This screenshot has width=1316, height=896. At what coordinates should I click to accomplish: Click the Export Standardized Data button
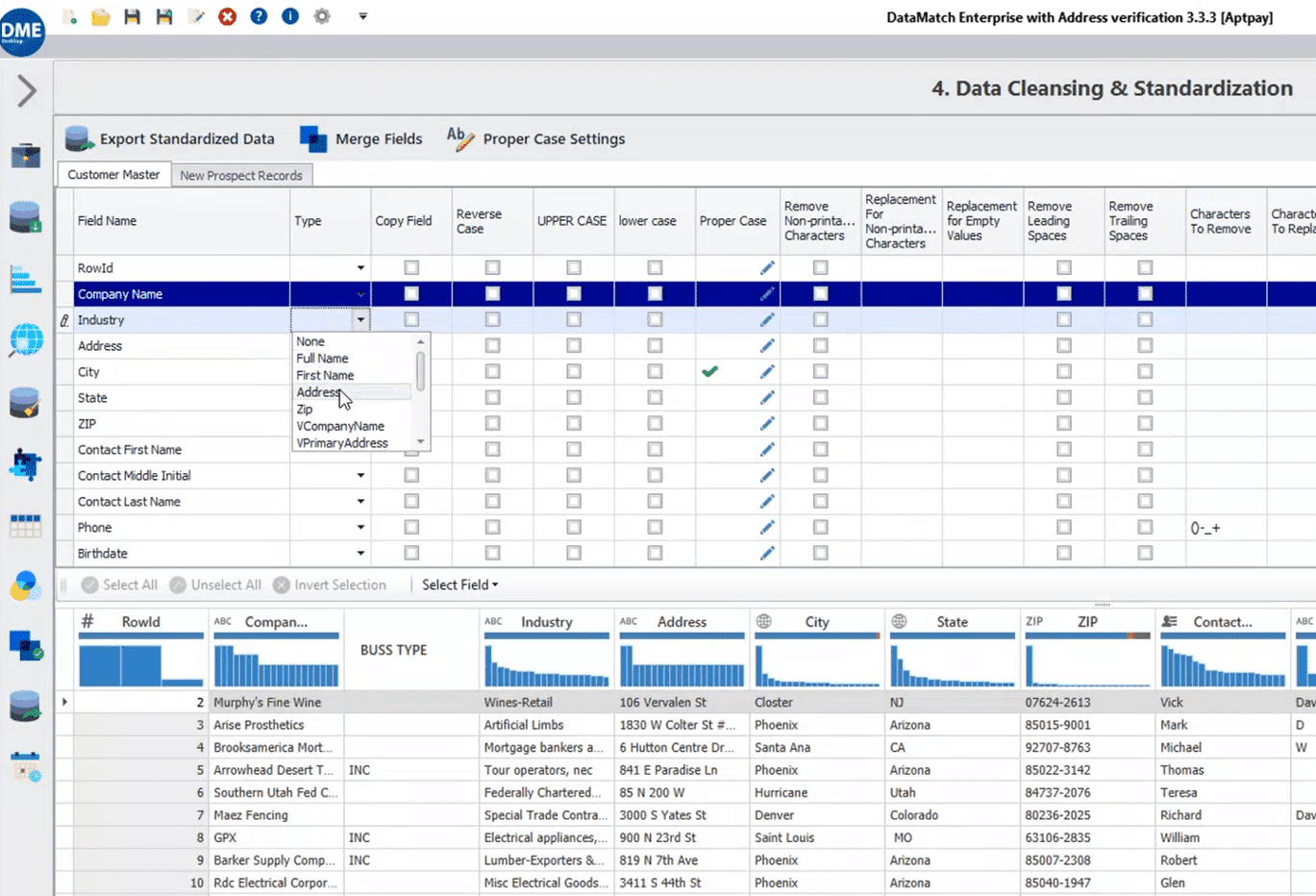(170, 138)
